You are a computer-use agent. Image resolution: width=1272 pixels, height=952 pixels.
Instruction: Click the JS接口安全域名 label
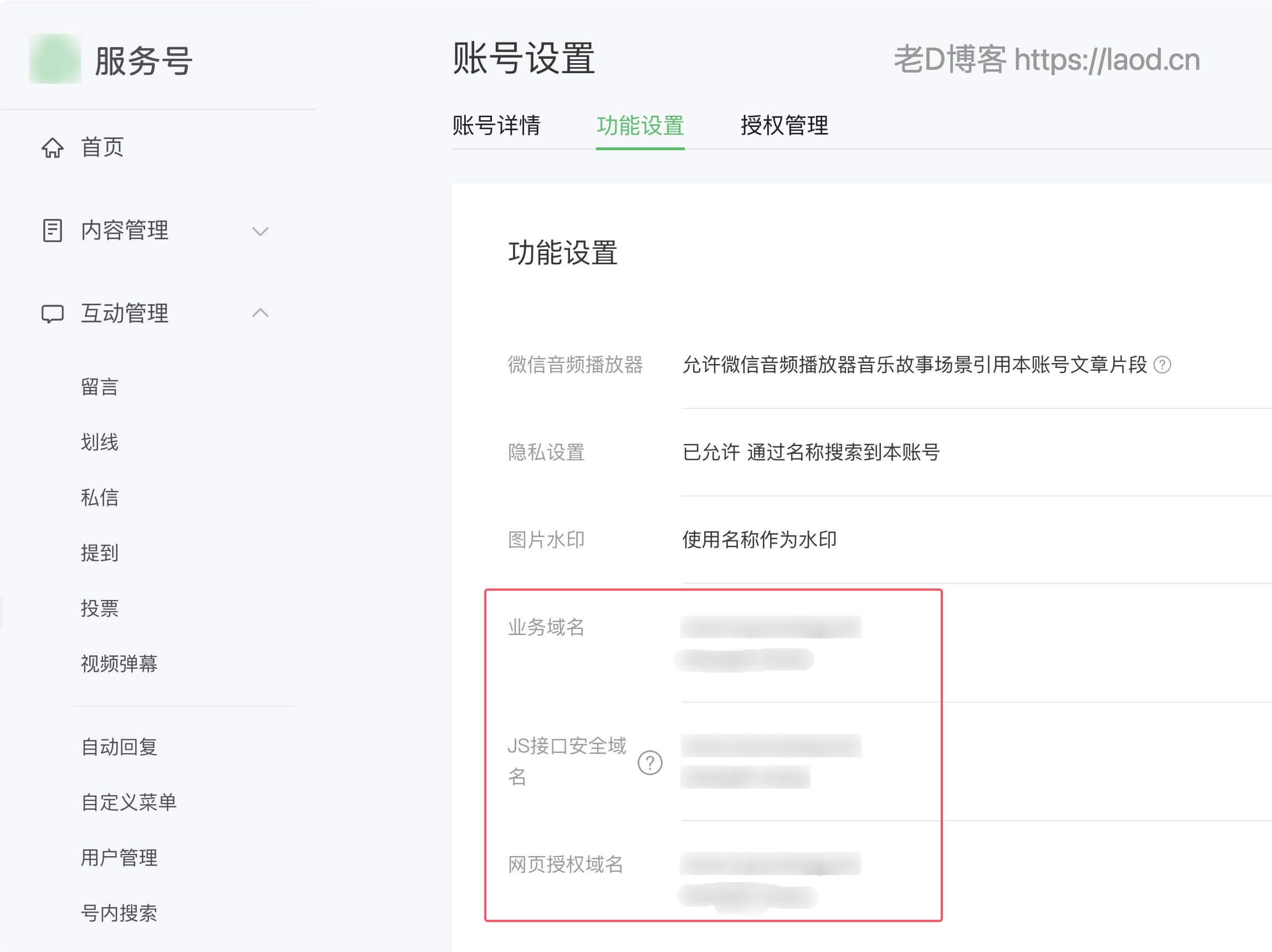tap(567, 761)
